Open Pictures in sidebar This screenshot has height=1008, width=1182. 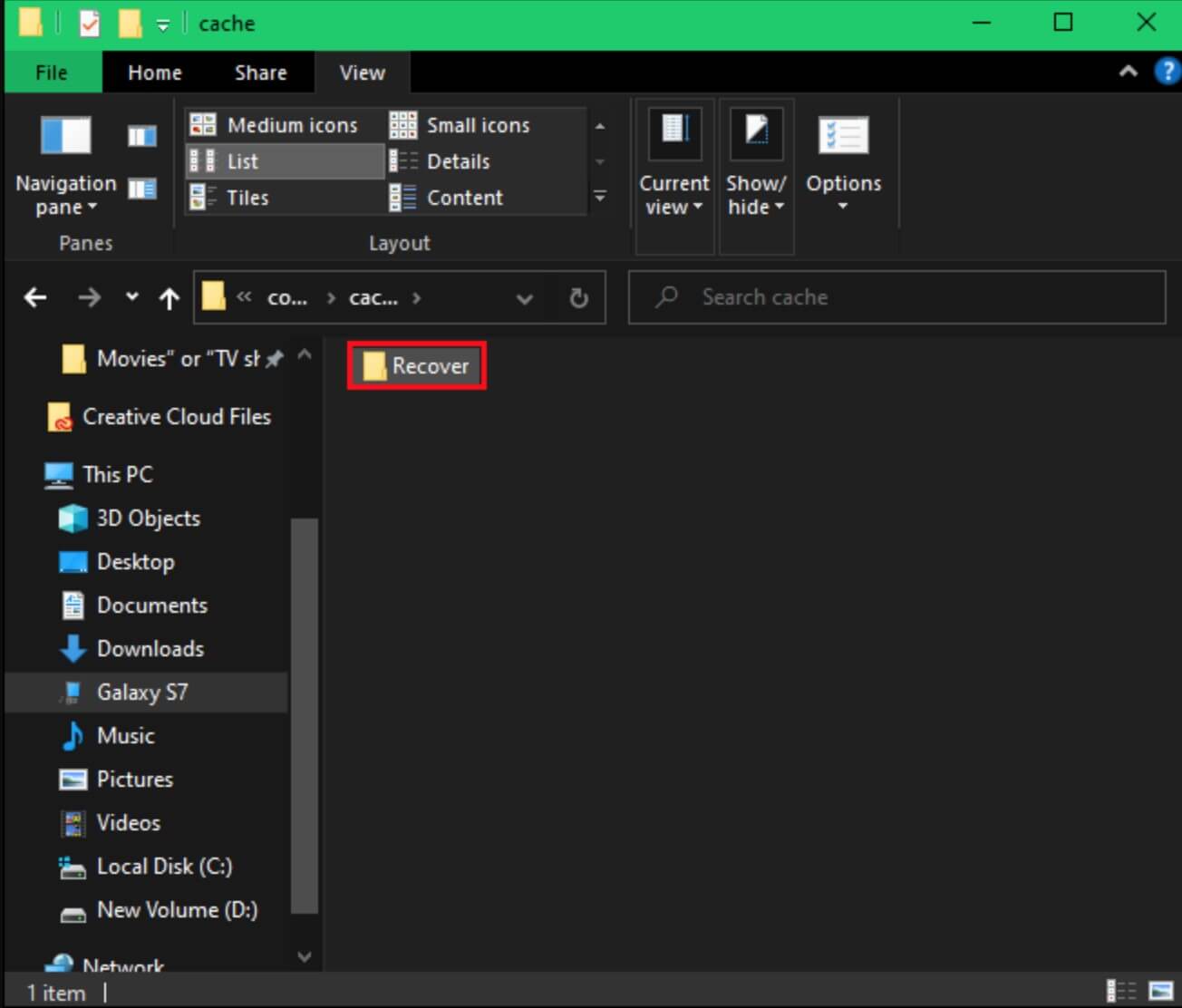coord(116,780)
